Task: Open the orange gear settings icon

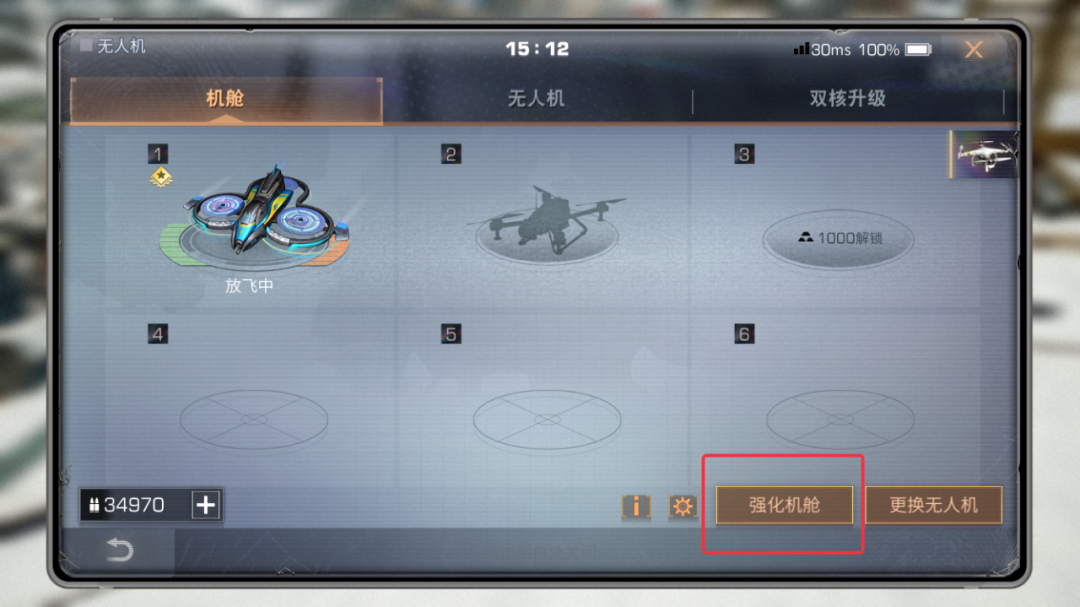Action: [x=683, y=506]
